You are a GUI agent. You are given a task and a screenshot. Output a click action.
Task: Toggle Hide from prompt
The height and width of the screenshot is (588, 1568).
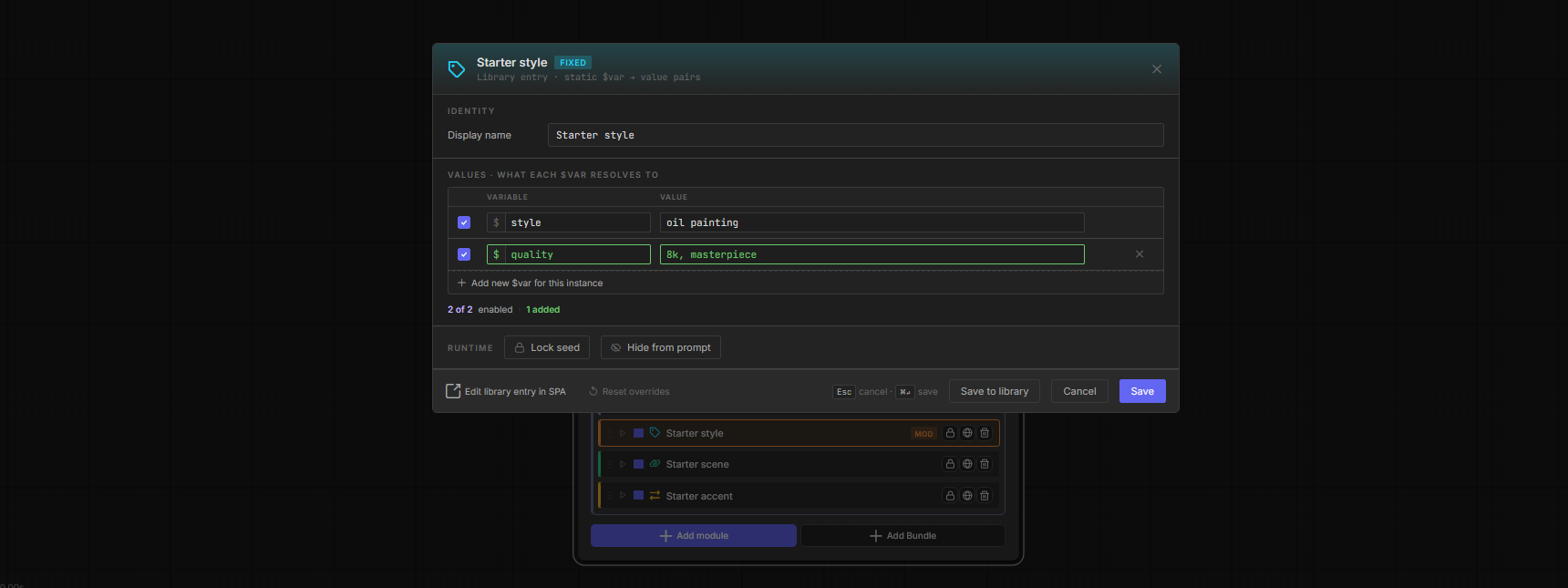(x=661, y=347)
